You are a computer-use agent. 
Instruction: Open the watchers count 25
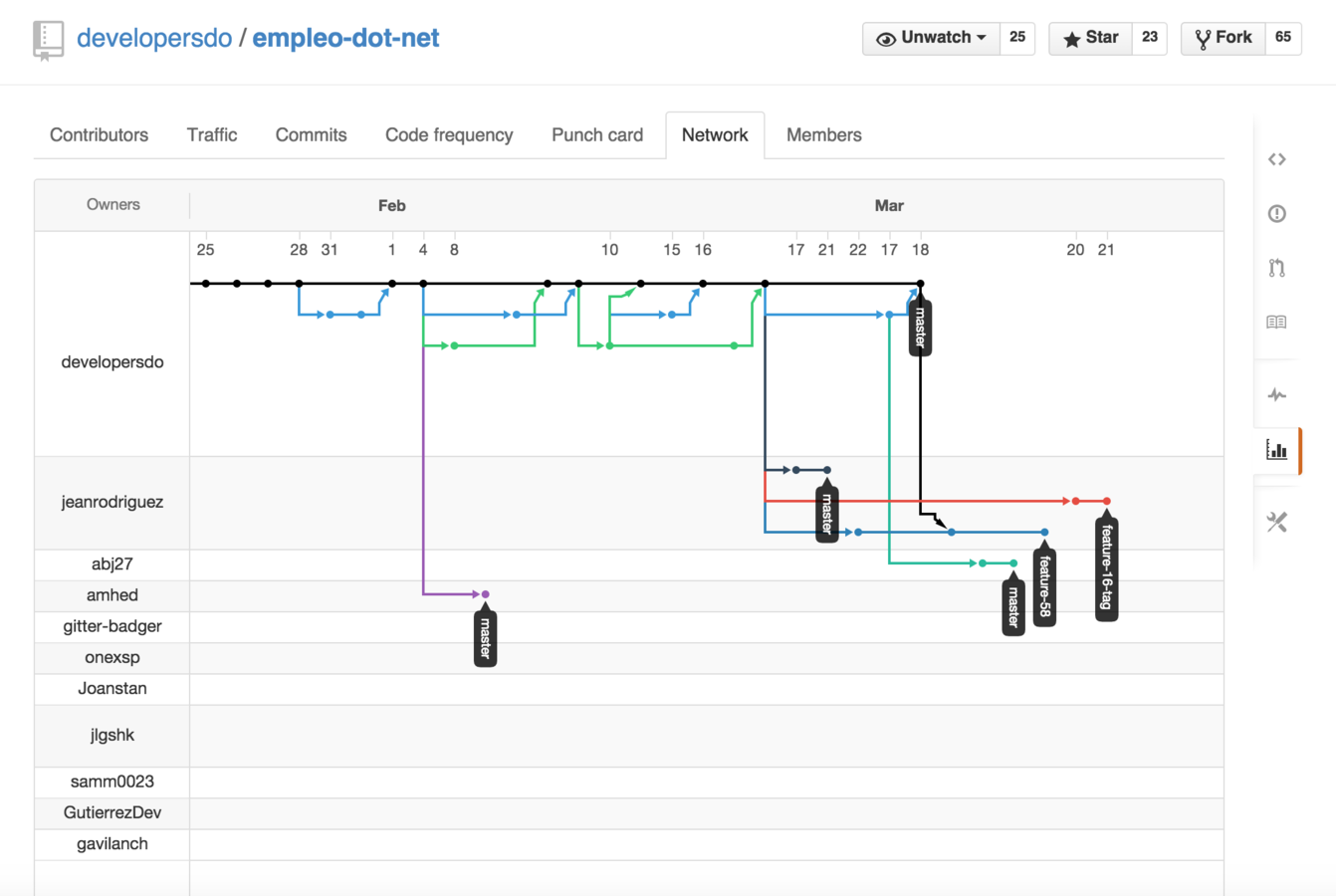(x=1017, y=38)
